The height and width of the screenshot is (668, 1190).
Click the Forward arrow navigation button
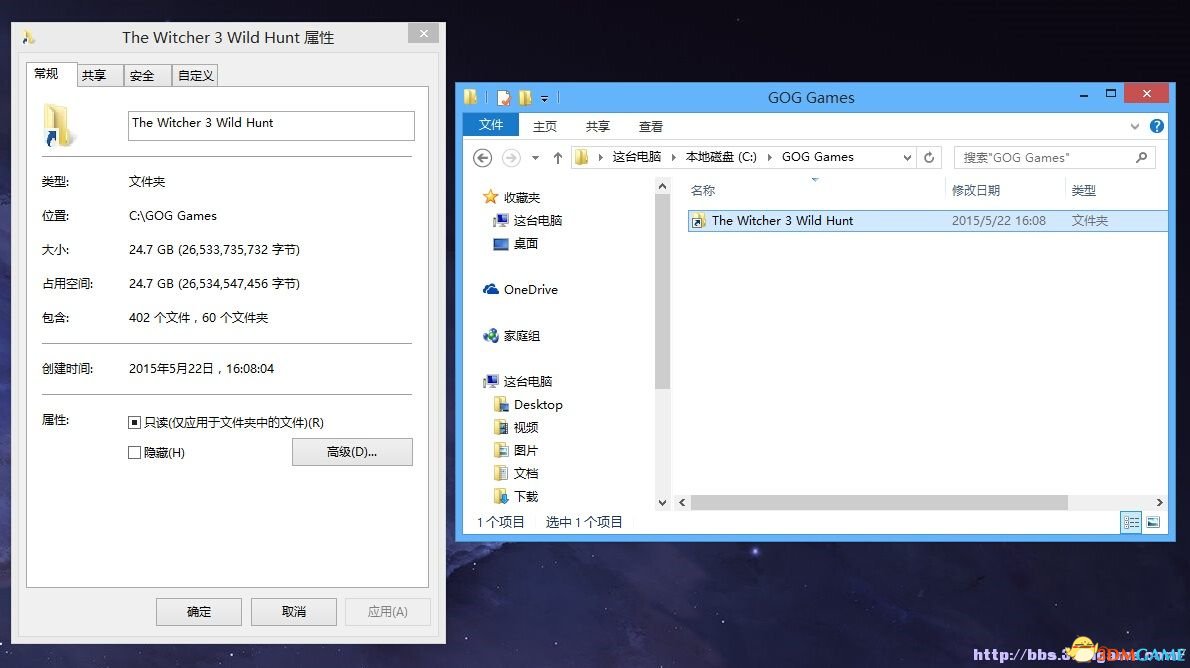pos(512,157)
